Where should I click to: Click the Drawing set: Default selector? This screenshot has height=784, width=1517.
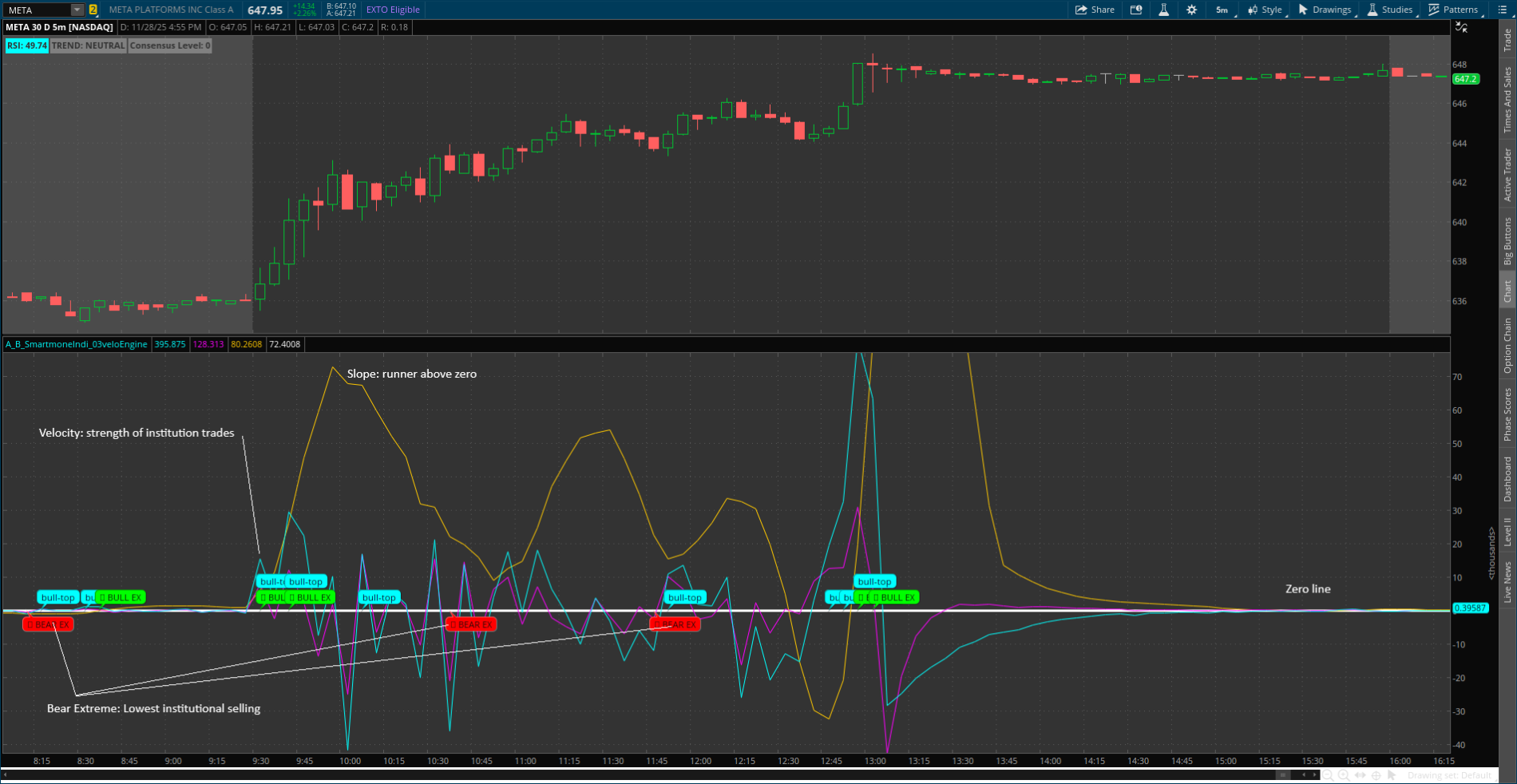(x=1450, y=775)
